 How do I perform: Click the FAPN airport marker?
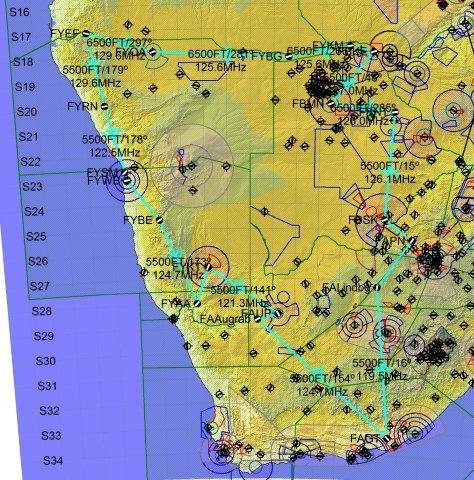pyautogui.click(x=412, y=240)
